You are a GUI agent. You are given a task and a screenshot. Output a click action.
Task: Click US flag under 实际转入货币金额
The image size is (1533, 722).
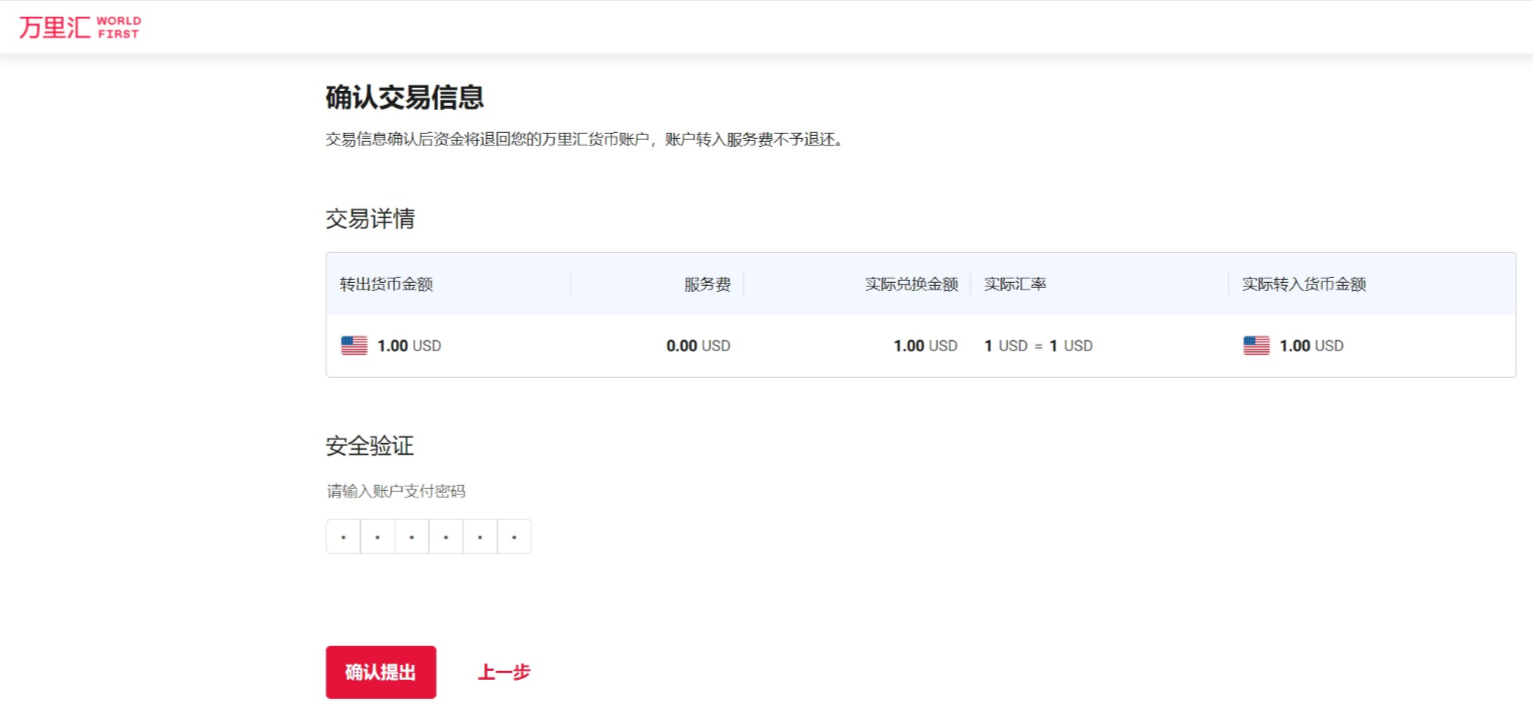pos(1256,346)
